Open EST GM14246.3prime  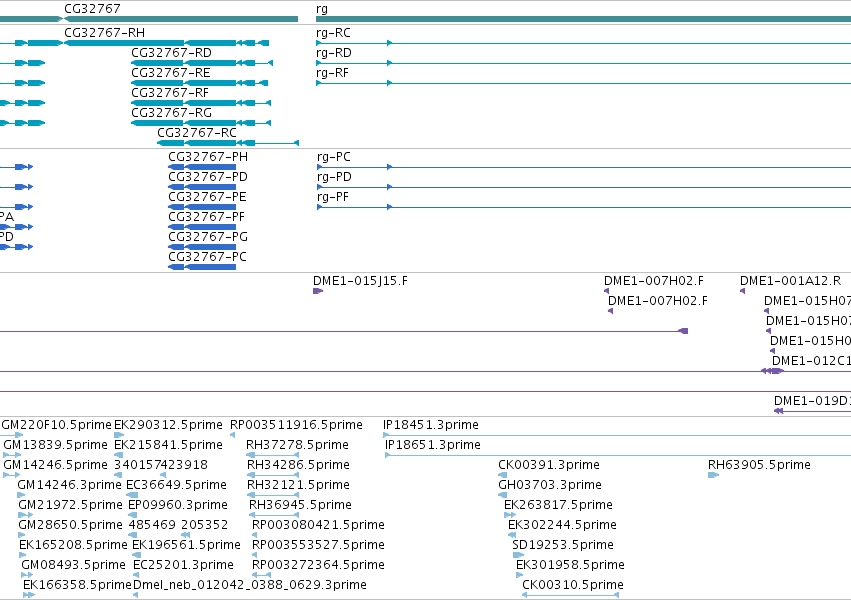[69, 485]
